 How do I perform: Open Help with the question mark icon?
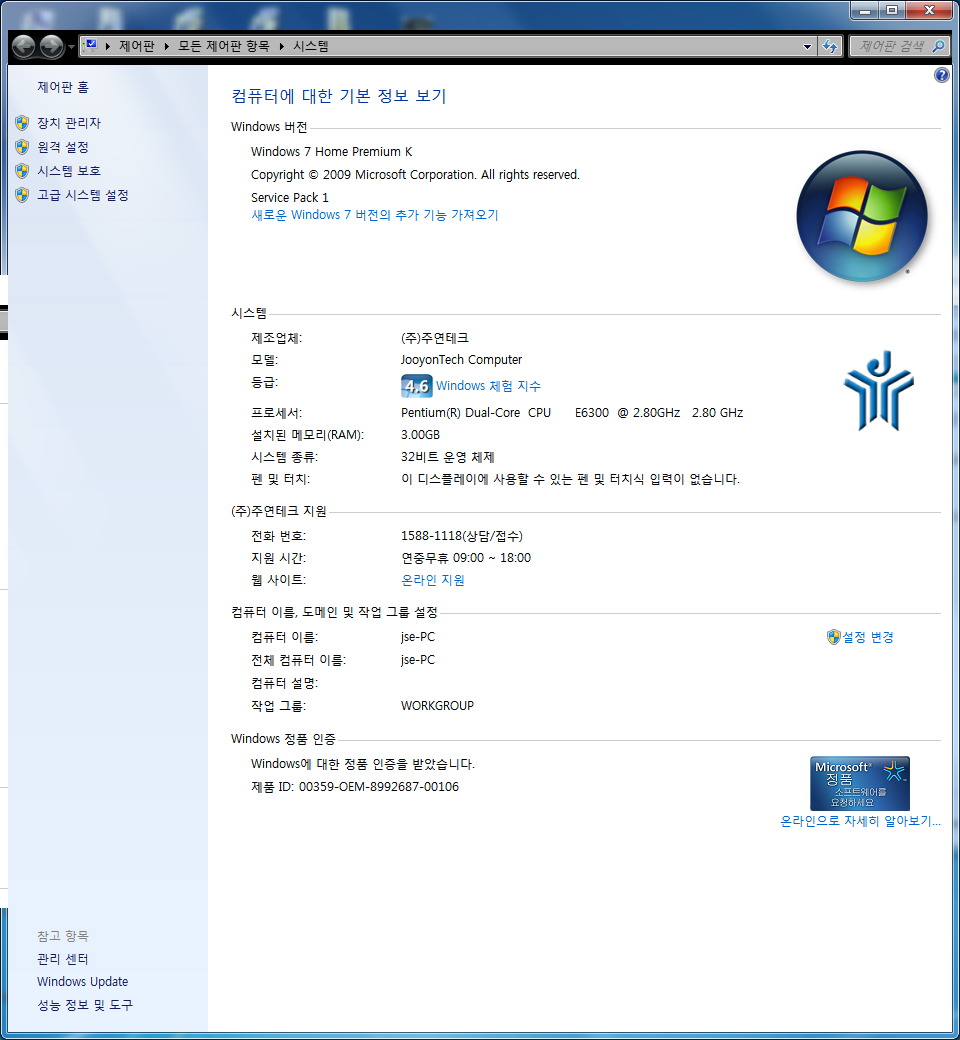(x=941, y=75)
